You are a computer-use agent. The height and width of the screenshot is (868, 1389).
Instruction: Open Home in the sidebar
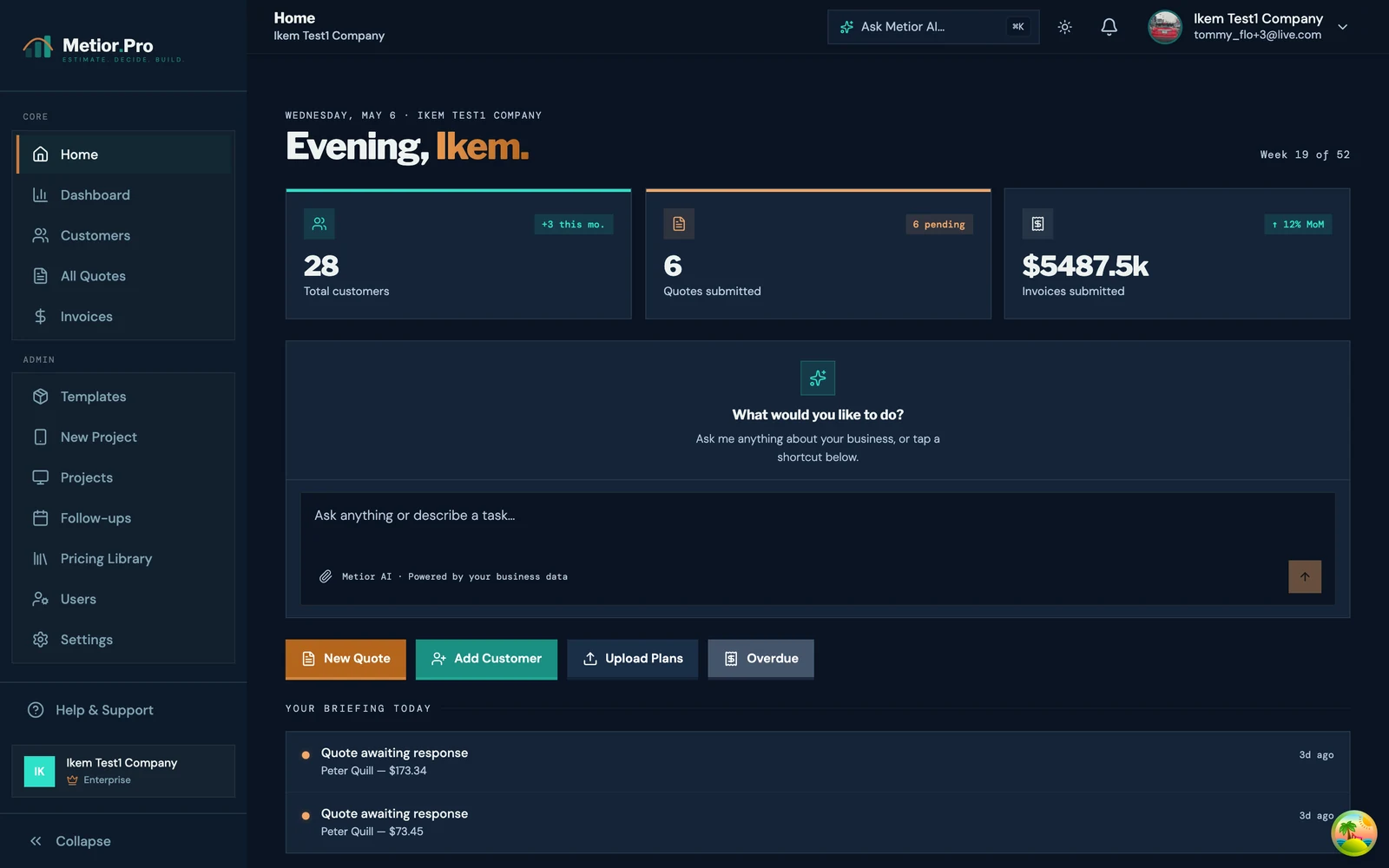pos(124,155)
